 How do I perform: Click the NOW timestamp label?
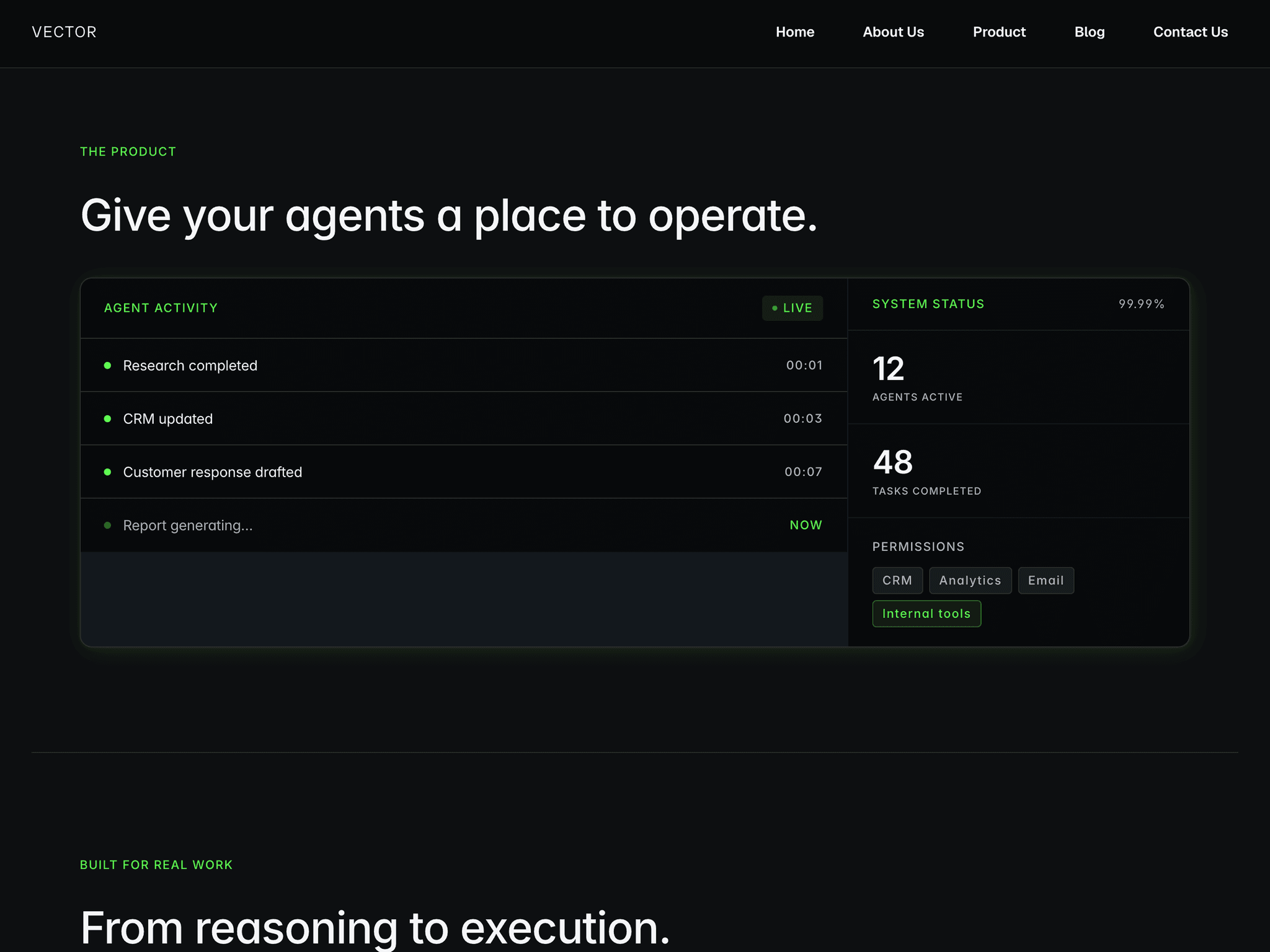(806, 525)
